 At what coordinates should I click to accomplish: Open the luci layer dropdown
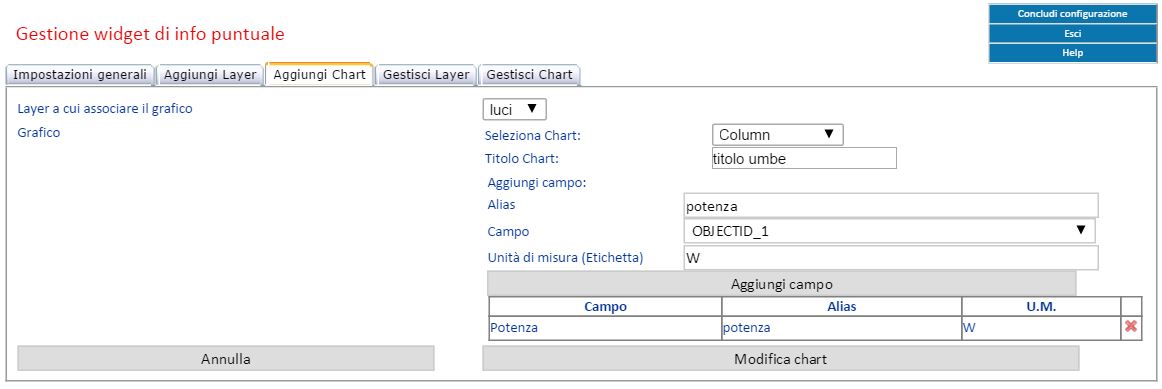[x=514, y=110]
